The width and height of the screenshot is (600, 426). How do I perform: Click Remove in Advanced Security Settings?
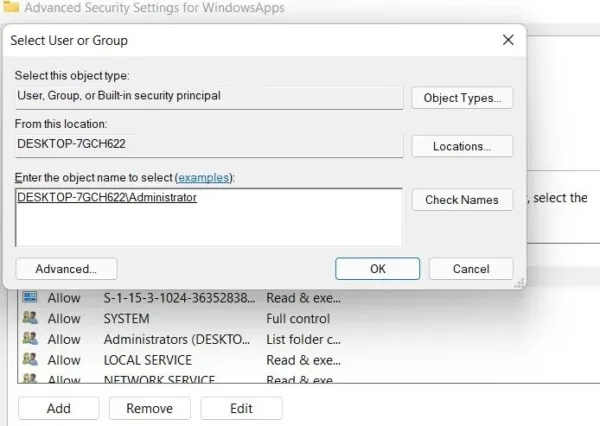[150, 408]
